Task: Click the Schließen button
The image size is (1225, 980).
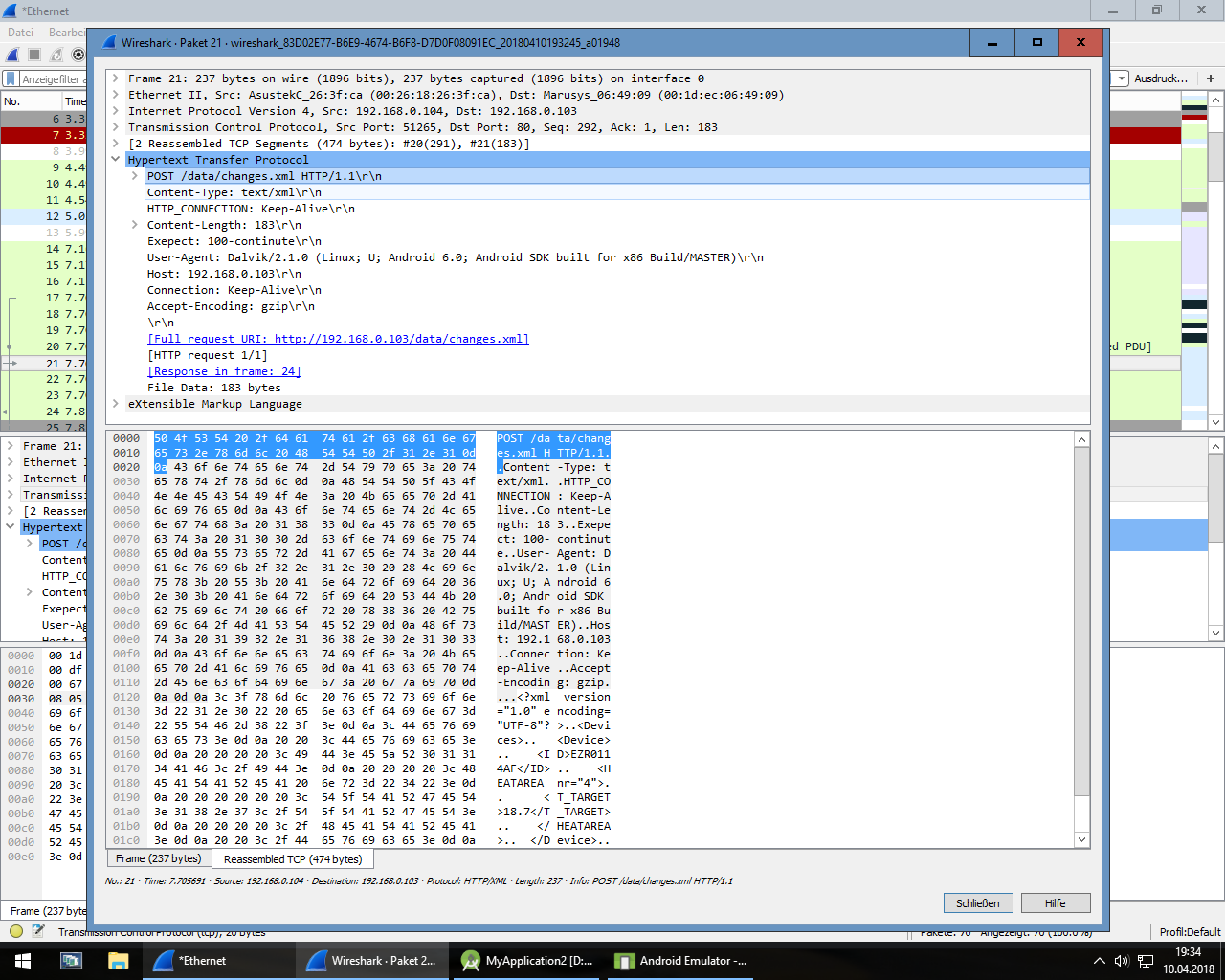Action: 977,903
